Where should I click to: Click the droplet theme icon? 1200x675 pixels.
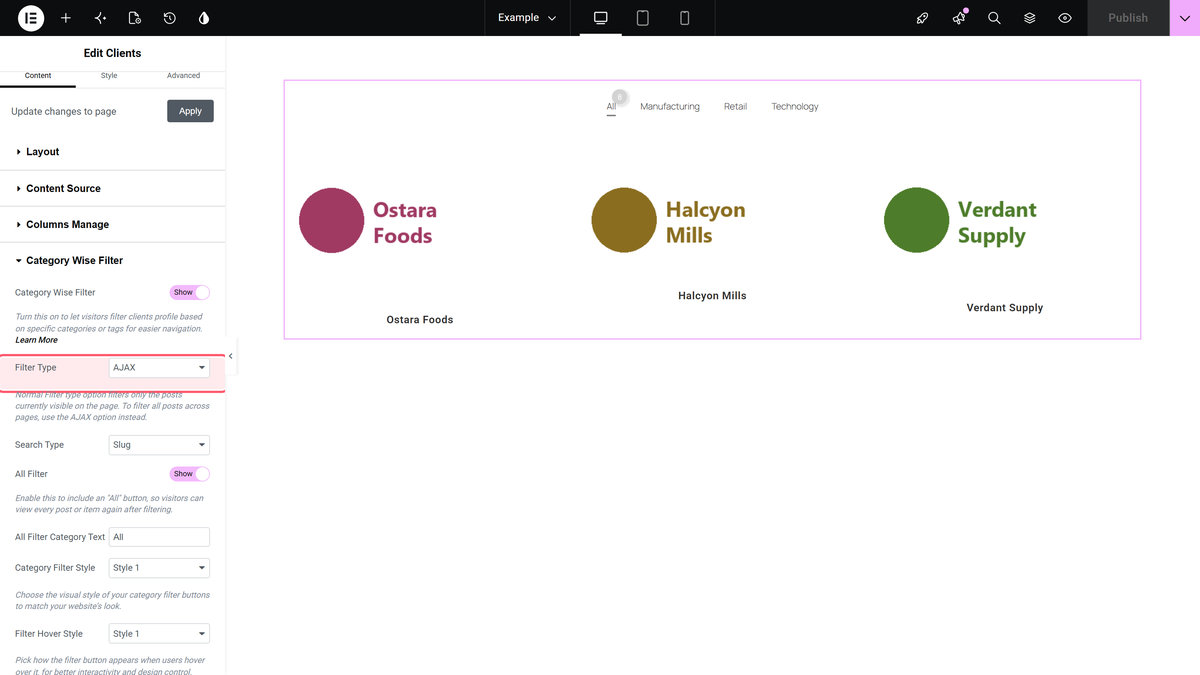click(204, 18)
